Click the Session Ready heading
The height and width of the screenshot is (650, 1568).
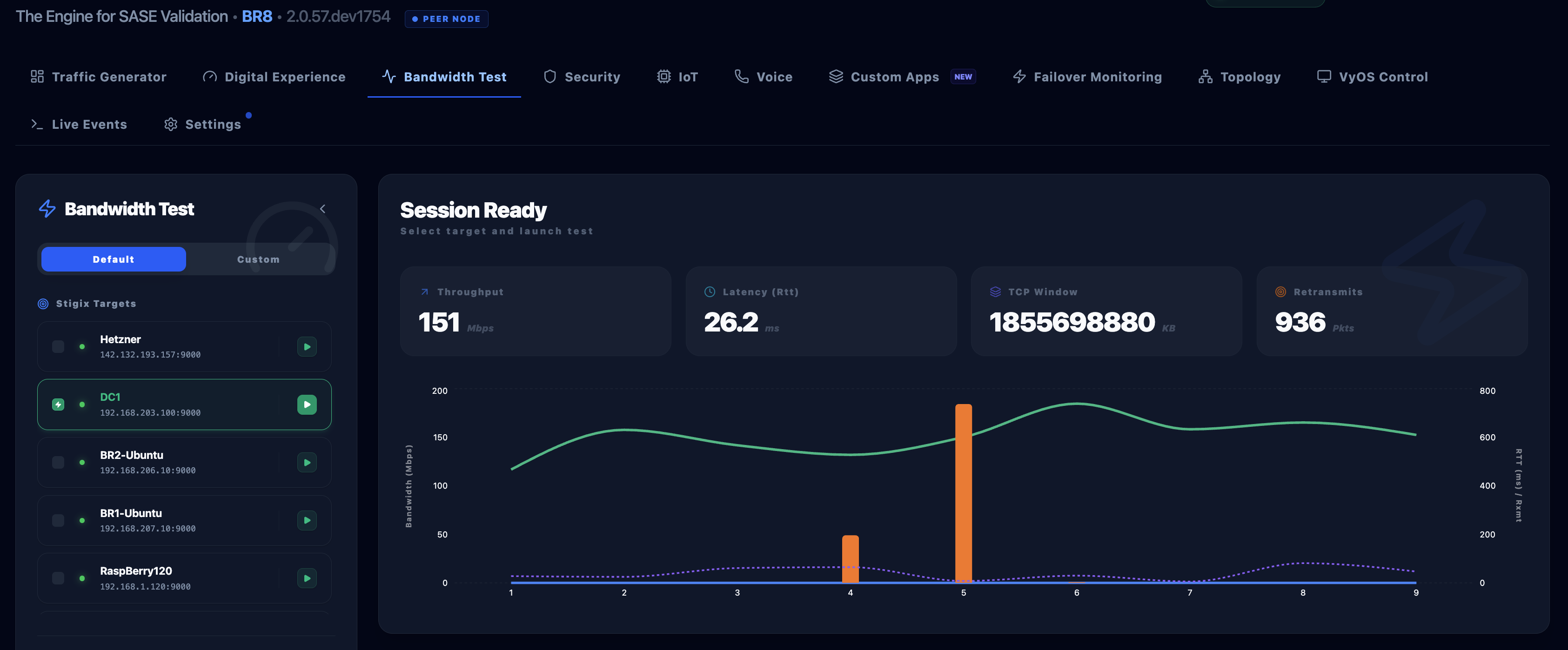(x=473, y=210)
